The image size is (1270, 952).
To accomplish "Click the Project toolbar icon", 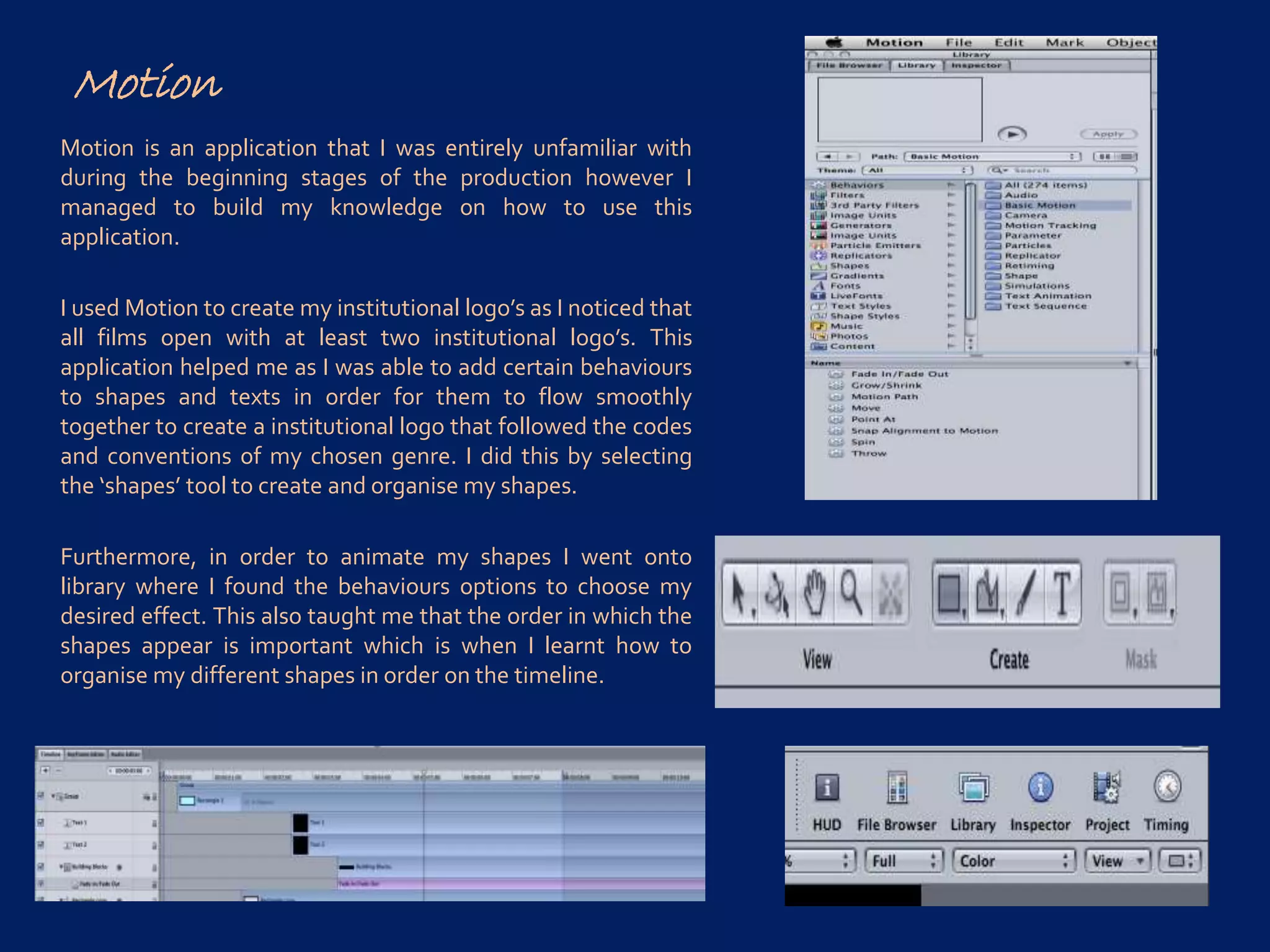I will click(1107, 788).
